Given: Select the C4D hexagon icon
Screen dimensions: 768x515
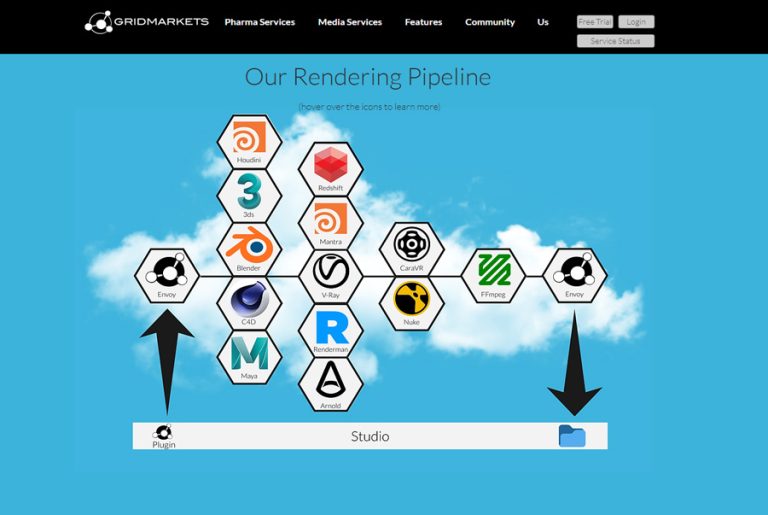Looking at the screenshot, I should coord(249,301).
